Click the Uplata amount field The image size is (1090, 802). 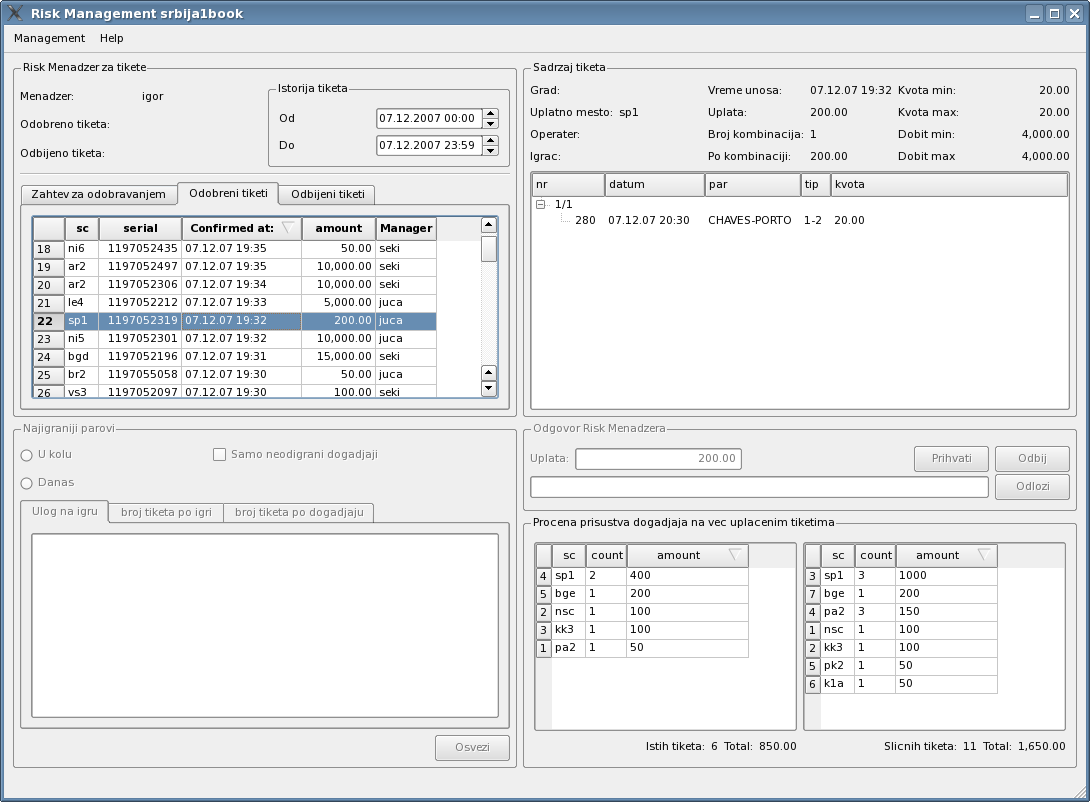coord(658,459)
